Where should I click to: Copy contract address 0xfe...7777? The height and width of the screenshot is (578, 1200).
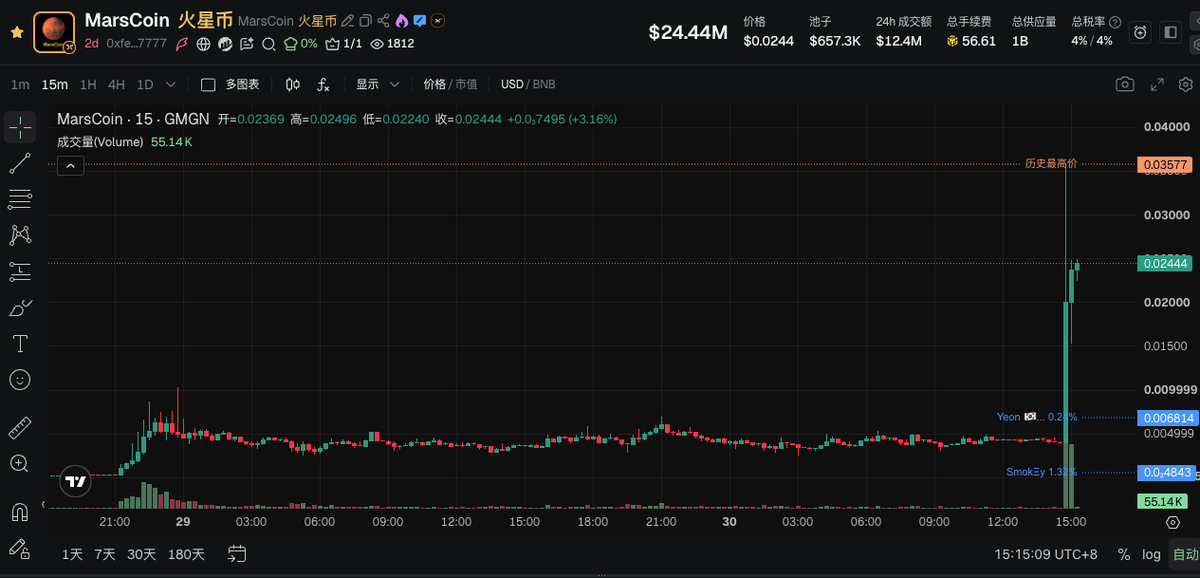[136, 44]
